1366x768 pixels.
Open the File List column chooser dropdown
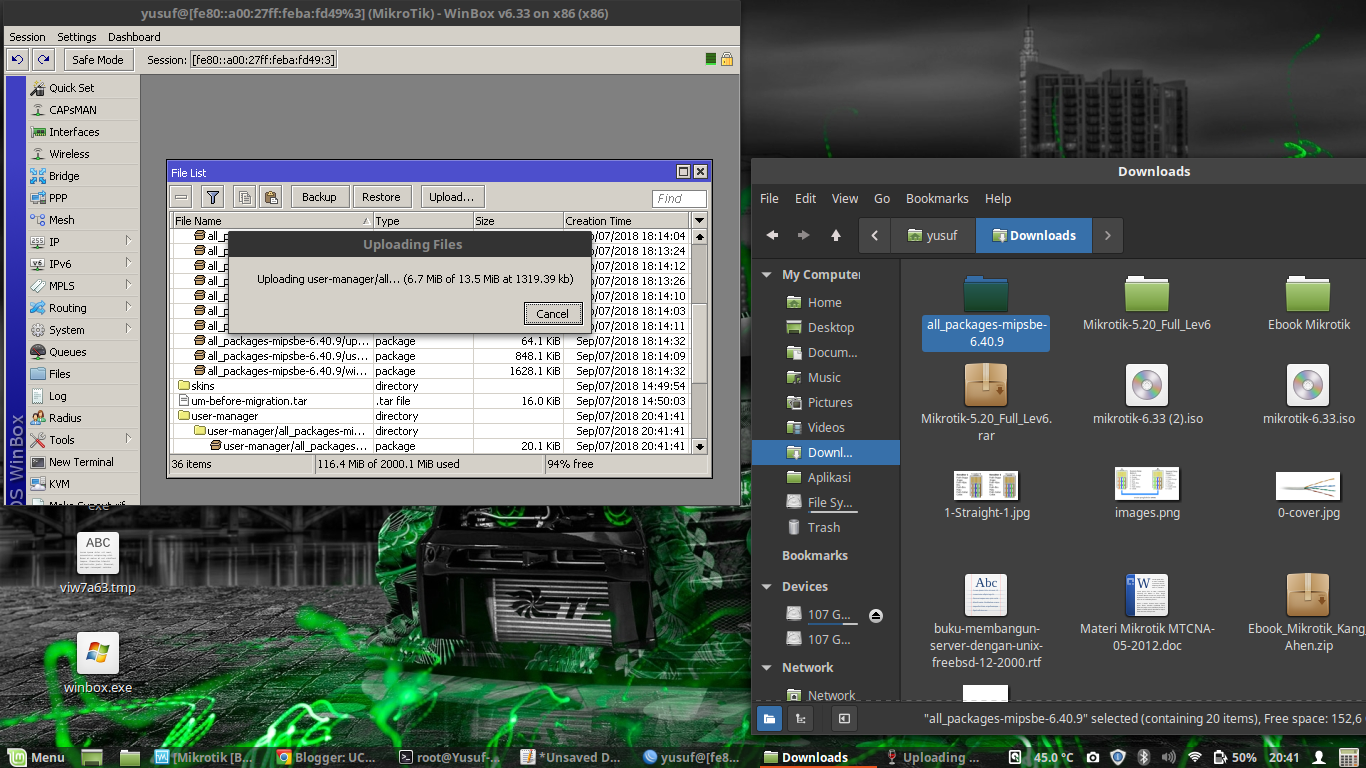(699, 220)
